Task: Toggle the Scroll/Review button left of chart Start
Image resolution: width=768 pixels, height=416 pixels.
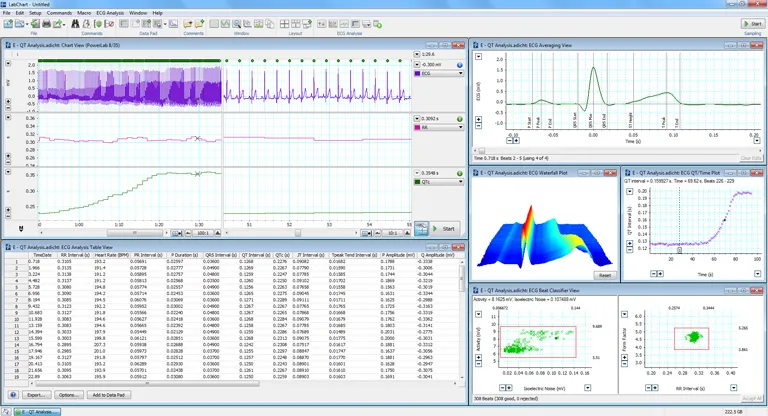Action: [421, 228]
